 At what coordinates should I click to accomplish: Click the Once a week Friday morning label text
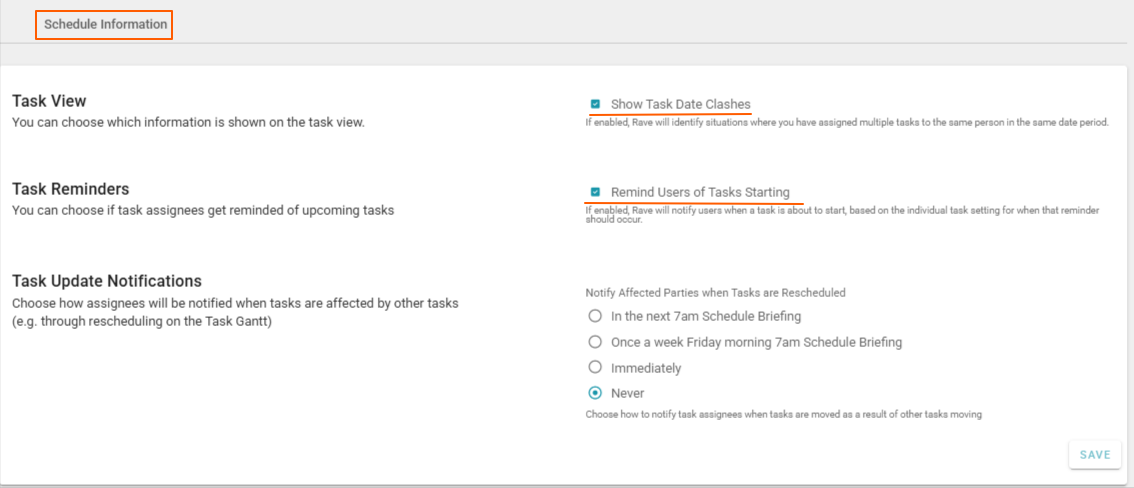click(x=756, y=342)
